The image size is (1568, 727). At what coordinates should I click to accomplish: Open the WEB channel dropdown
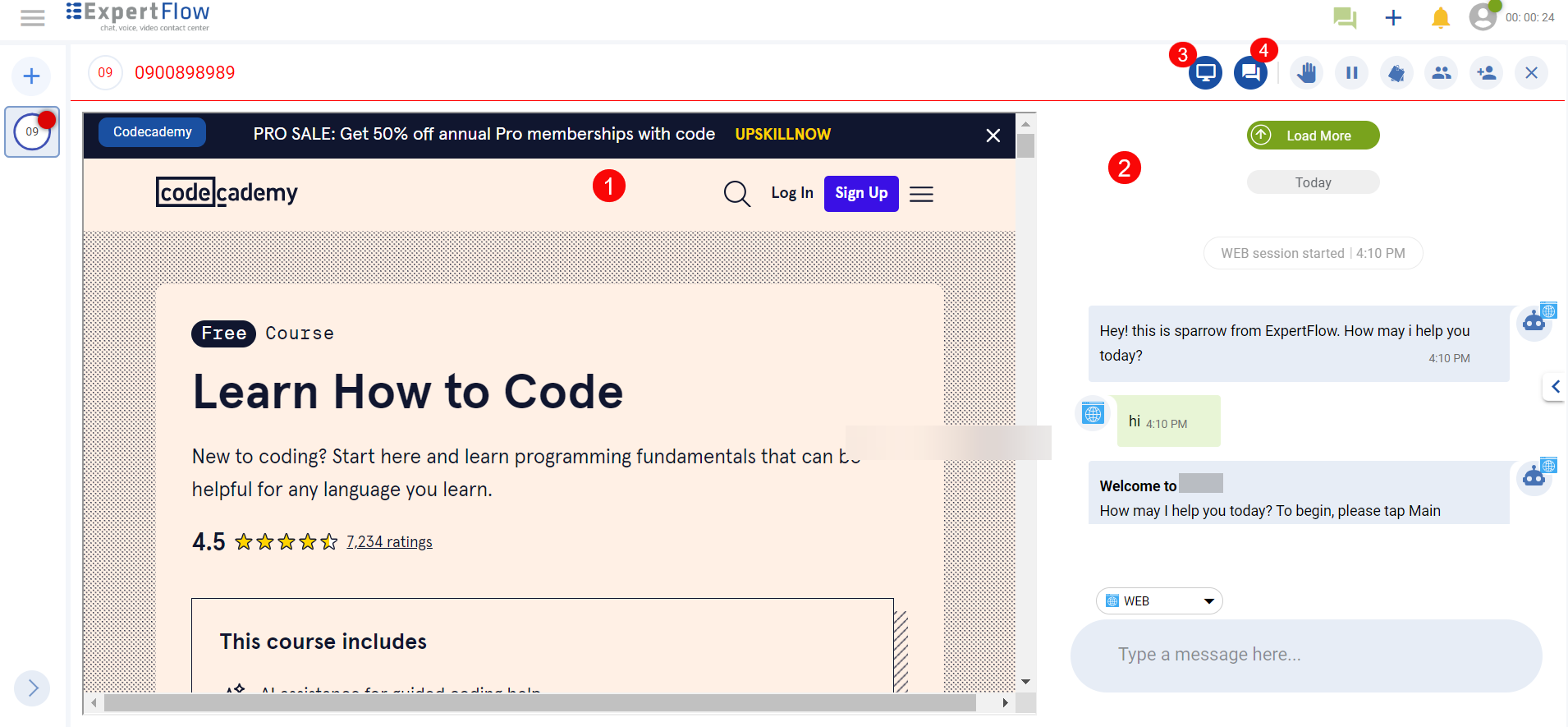pyautogui.click(x=1159, y=601)
